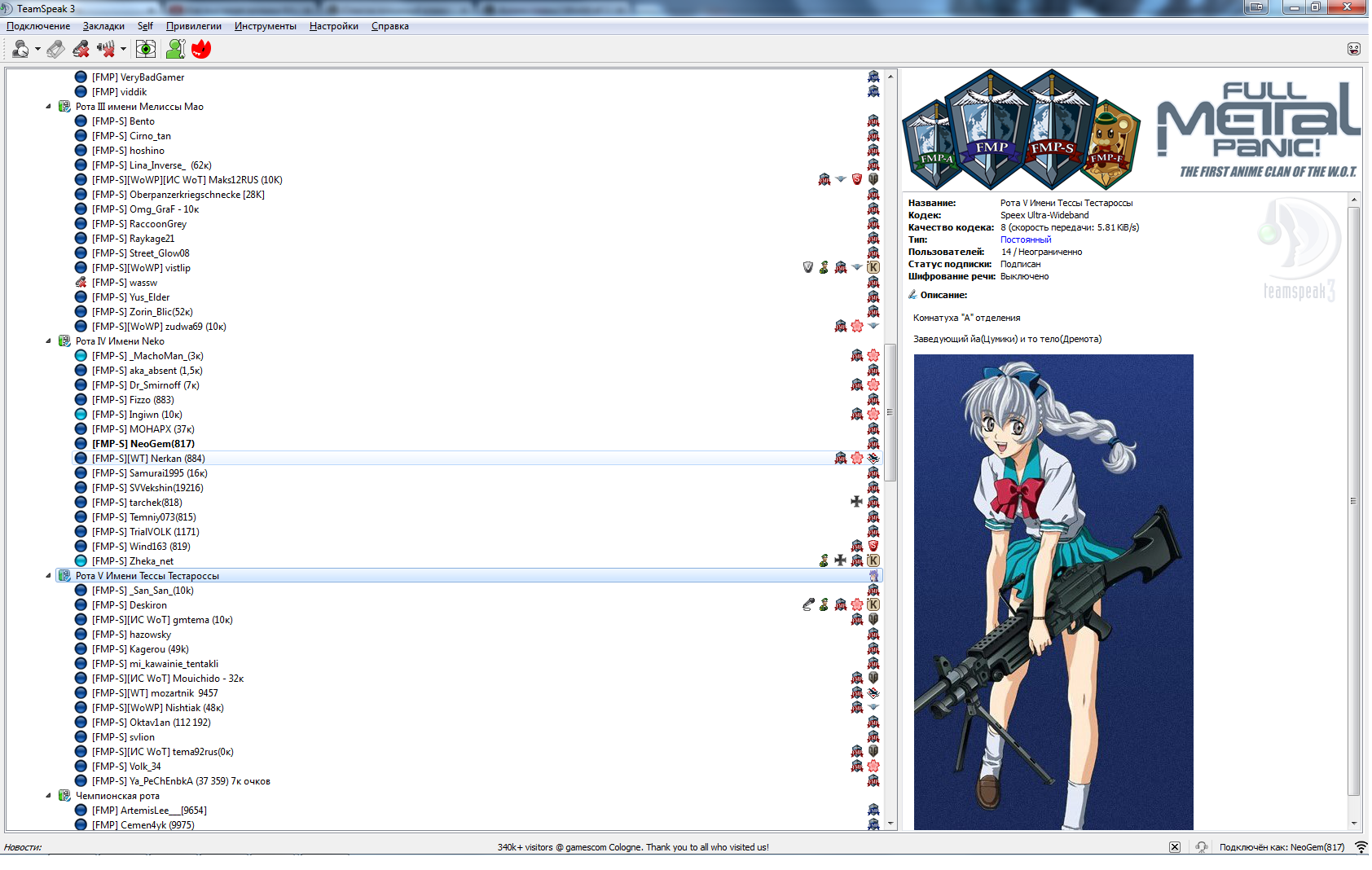Click the connection quality wifi icon

point(1361,847)
